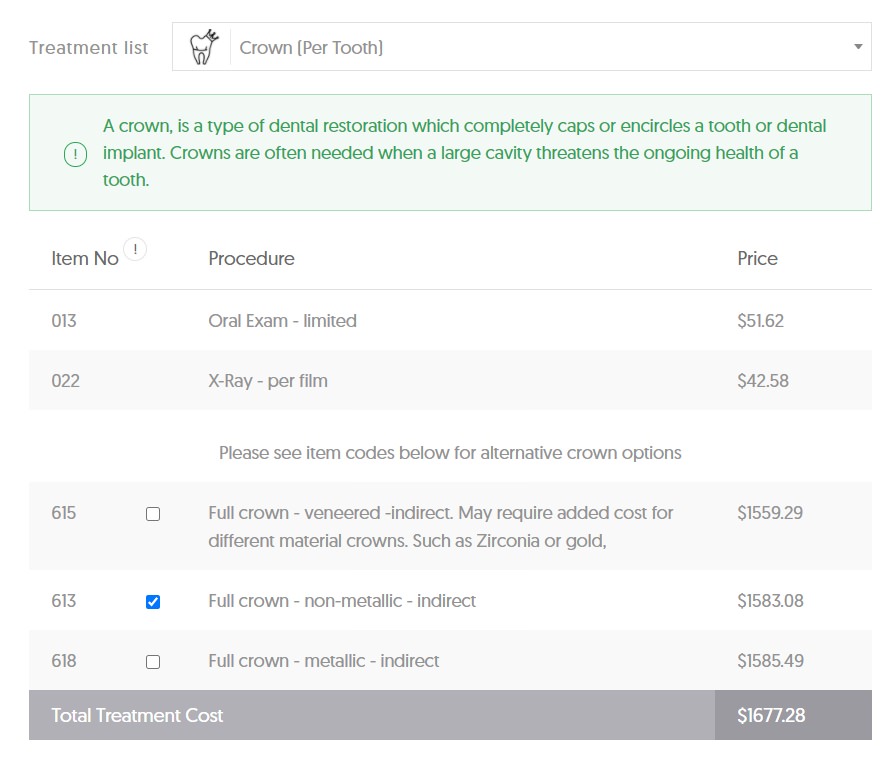892x760 pixels.
Task: Click the $1559.29 price for item 615
Action: (x=770, y=513)
